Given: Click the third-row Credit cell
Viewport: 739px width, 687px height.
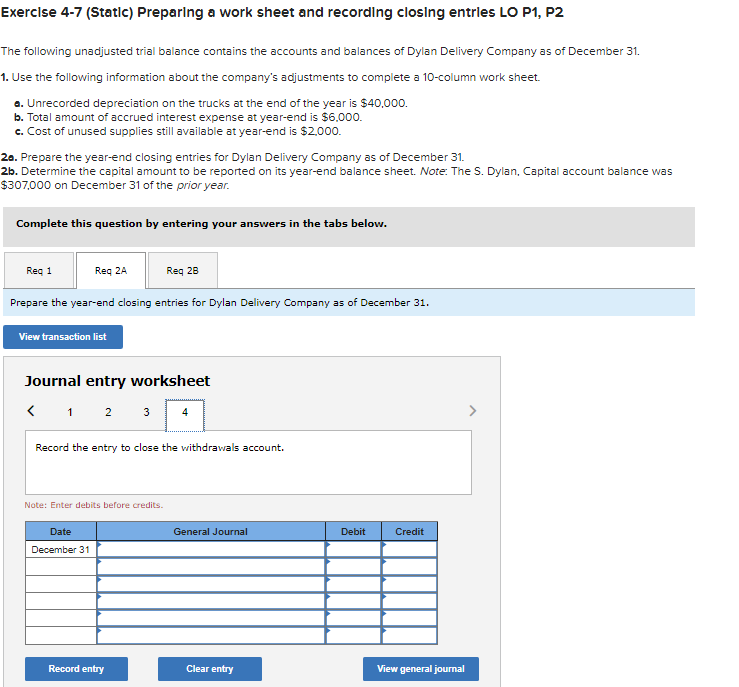Looking at the screenshot, I should (409, 584).
